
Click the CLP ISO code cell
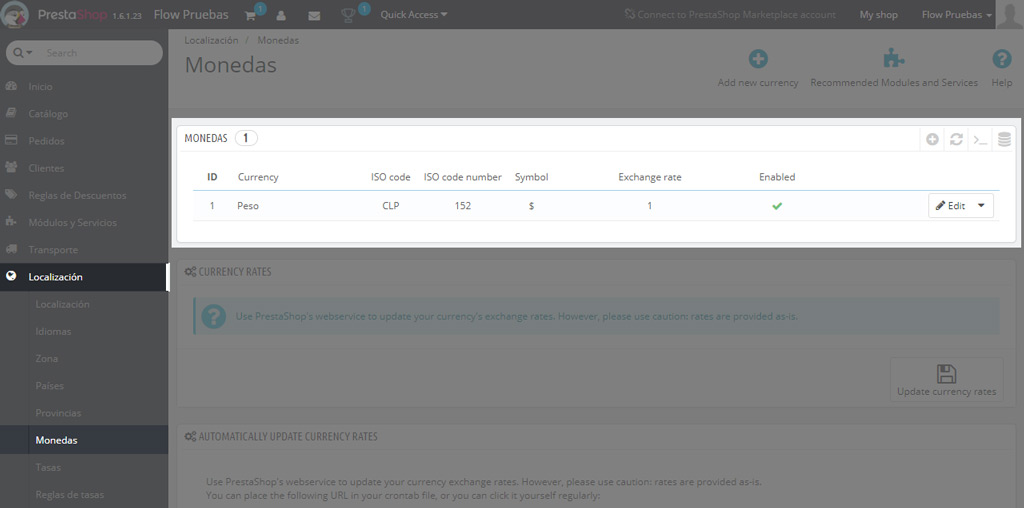[x=391, y=206]
